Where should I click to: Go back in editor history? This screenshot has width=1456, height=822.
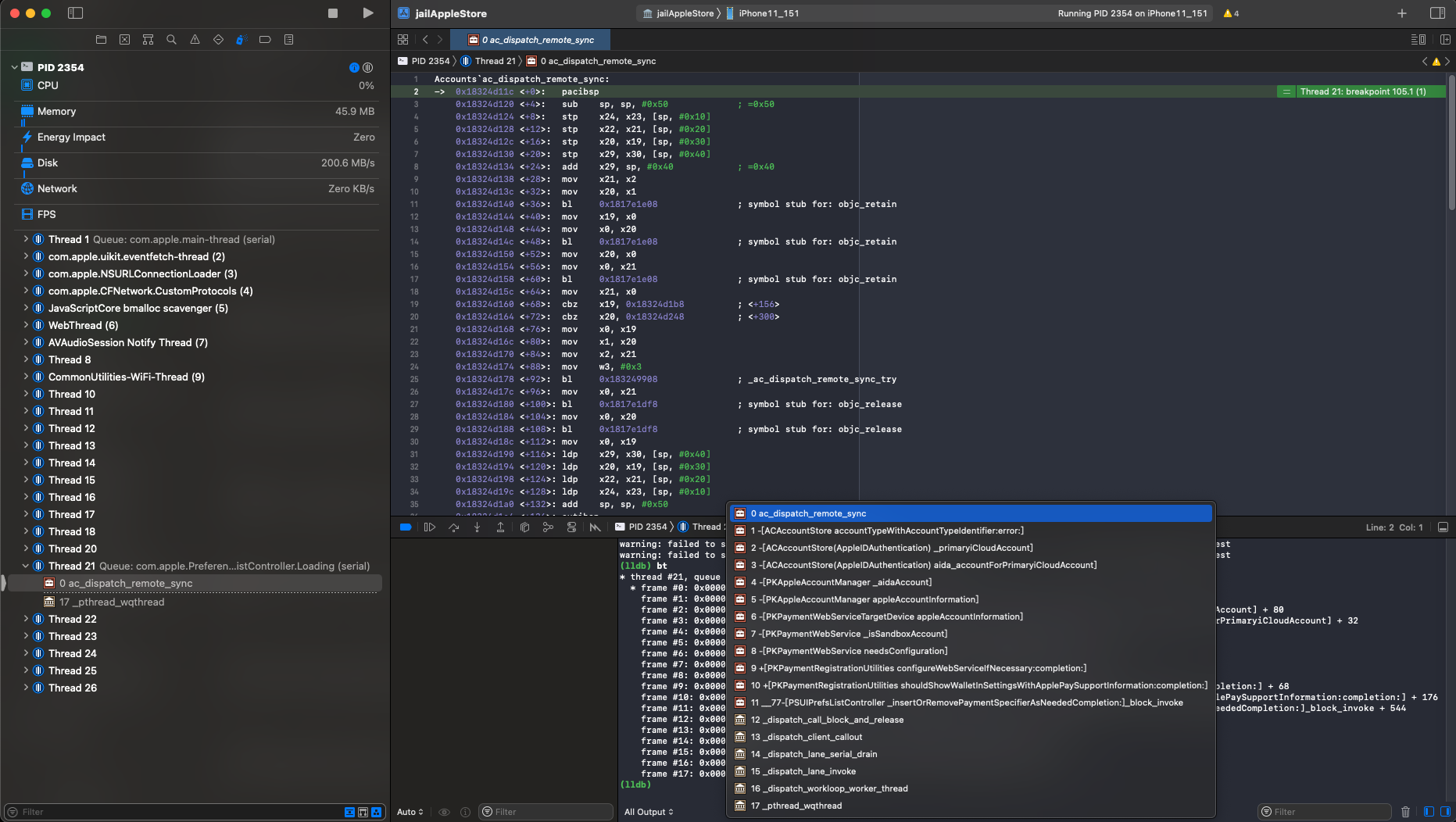(425, 39)
